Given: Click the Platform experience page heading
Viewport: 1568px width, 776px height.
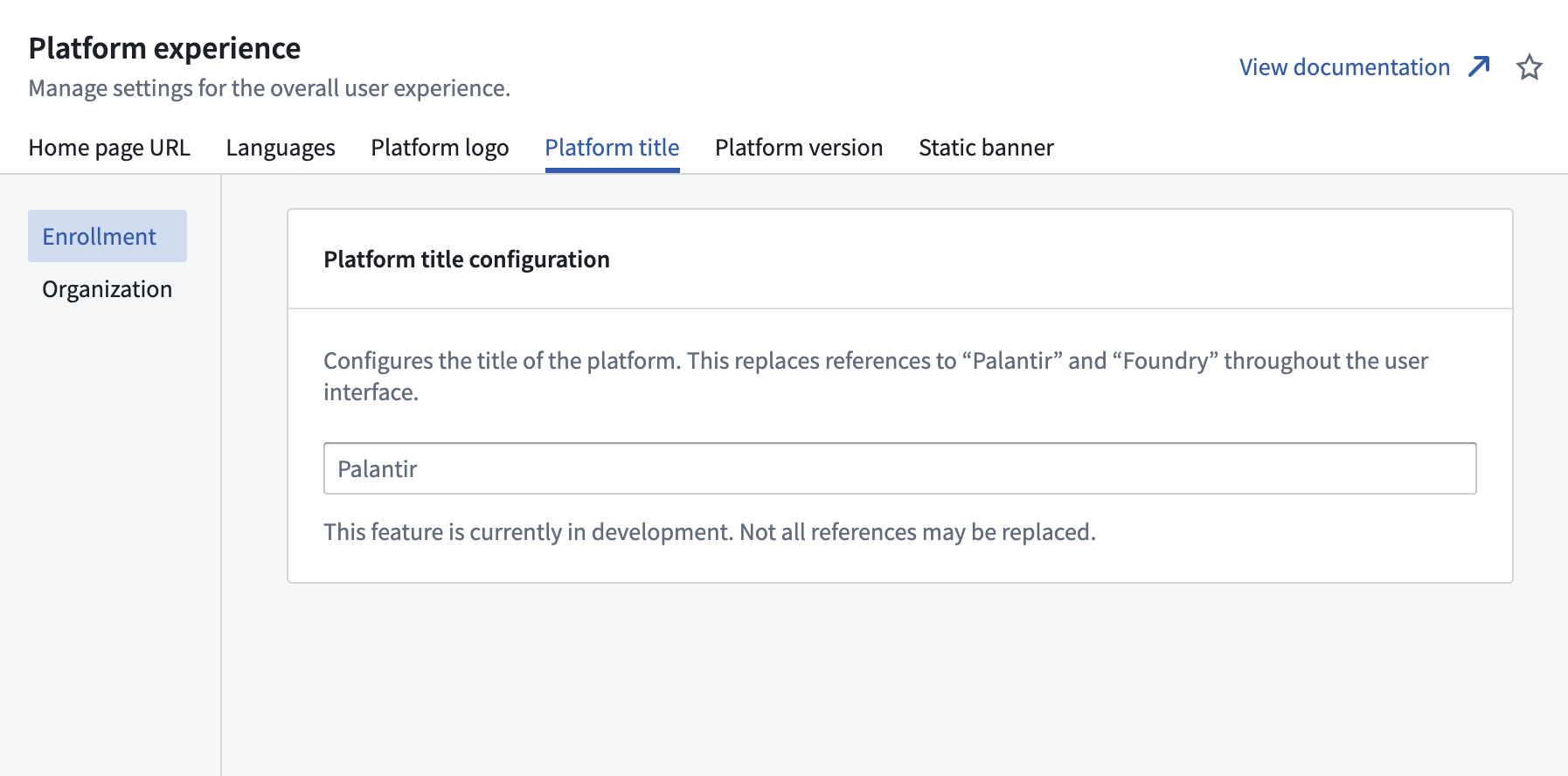Looking at the screenshot, I should (164, 48).
